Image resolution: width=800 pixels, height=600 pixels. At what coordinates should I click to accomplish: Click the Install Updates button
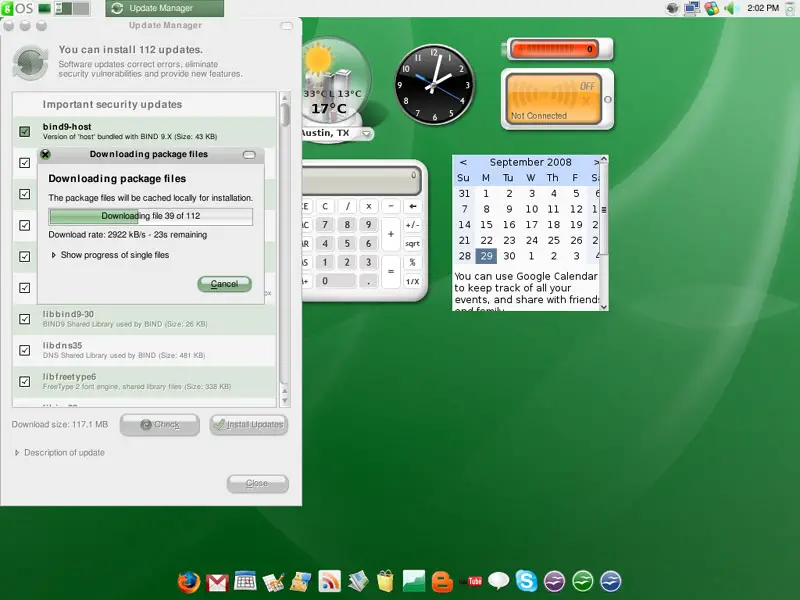(249, 424)
